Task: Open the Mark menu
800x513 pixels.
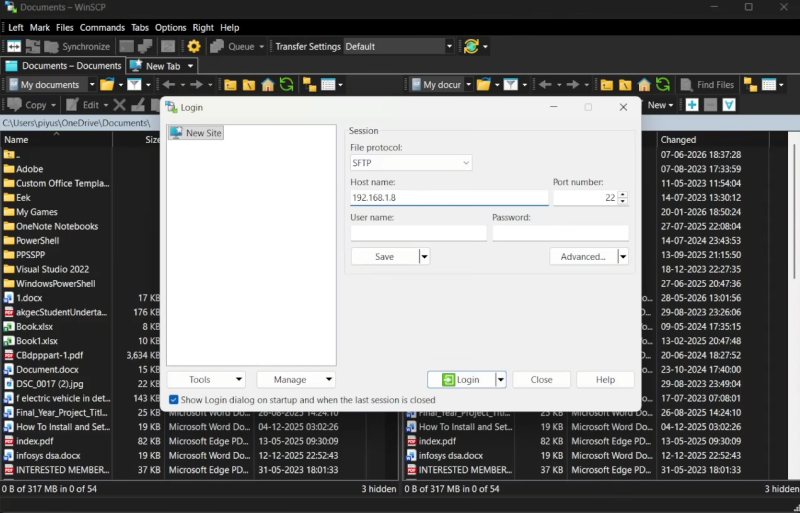Action: (x=40, y=28)
